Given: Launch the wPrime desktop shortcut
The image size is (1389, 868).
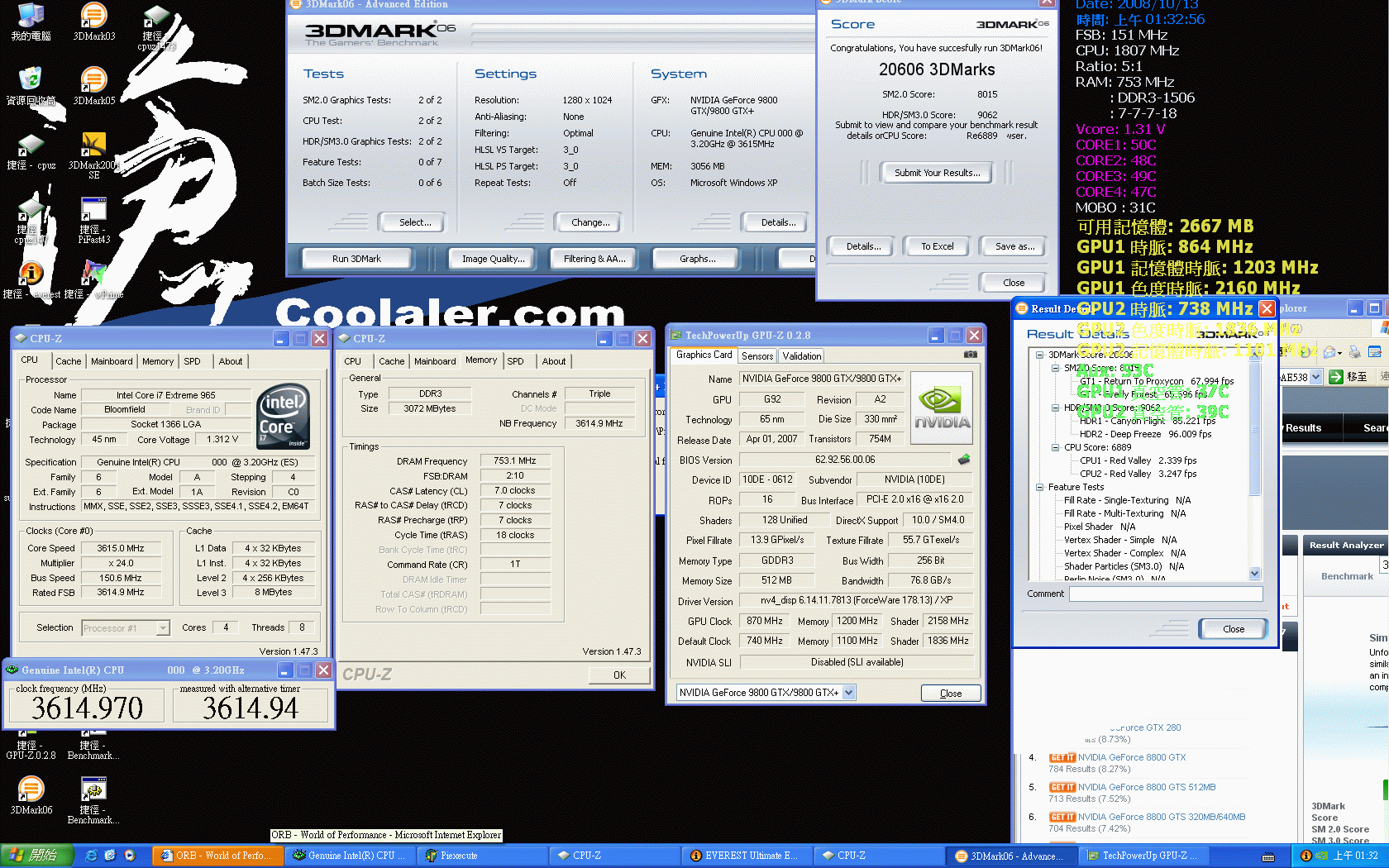Looking at the screenshot, I should (x=94, y=279).
